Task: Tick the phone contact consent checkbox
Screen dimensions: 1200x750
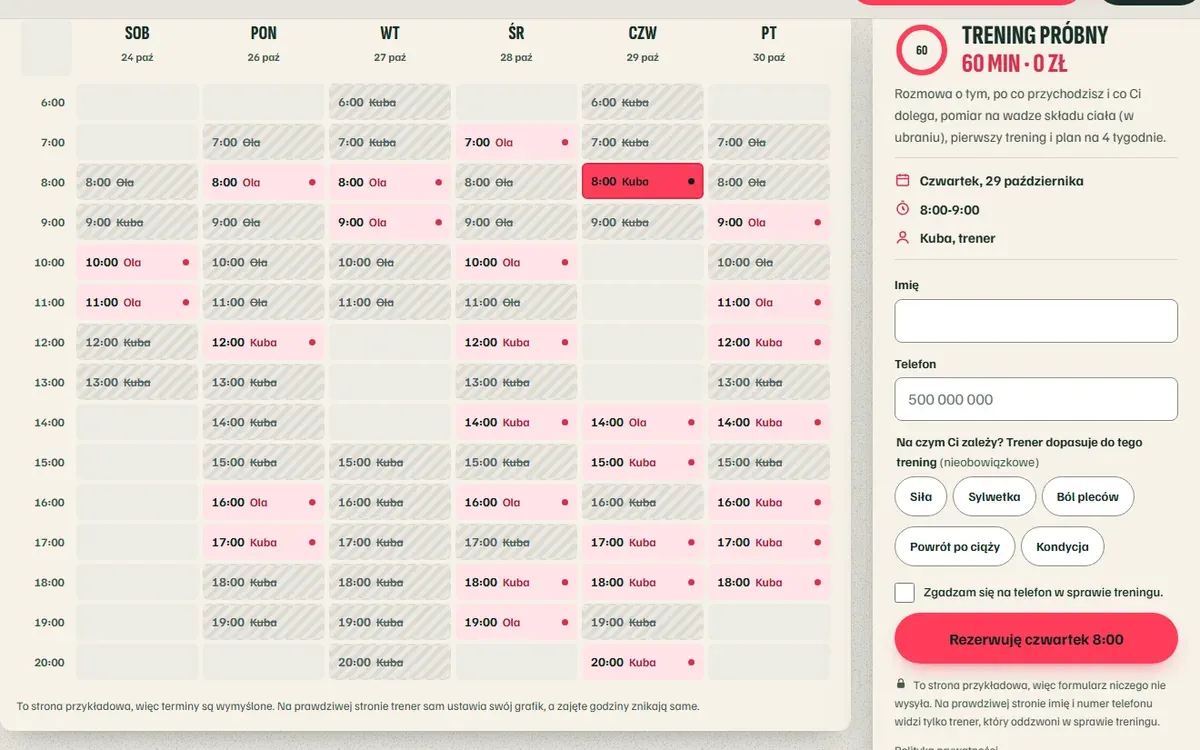Action: click(x=904, y=592)
